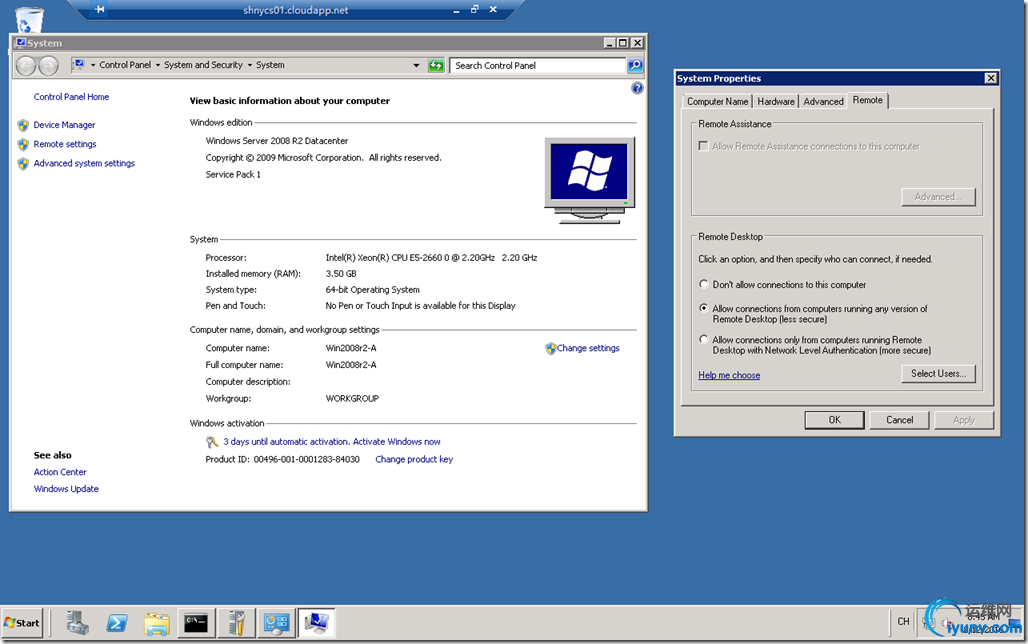The image size is (1028, 644).
Task: Open the Select Users dialog
Action: [x=938, y=374]
